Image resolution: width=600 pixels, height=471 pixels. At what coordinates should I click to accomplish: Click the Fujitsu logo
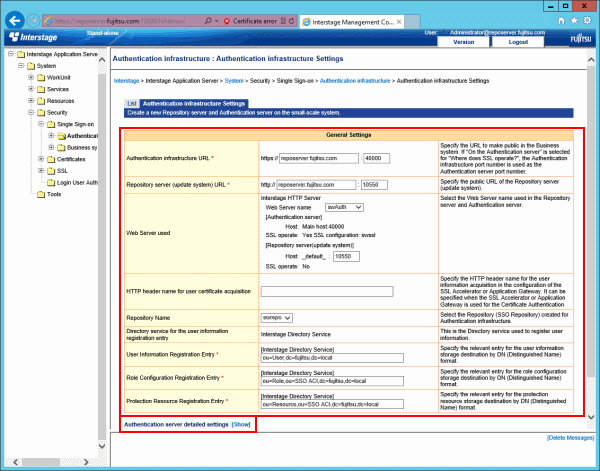point(581,39)
